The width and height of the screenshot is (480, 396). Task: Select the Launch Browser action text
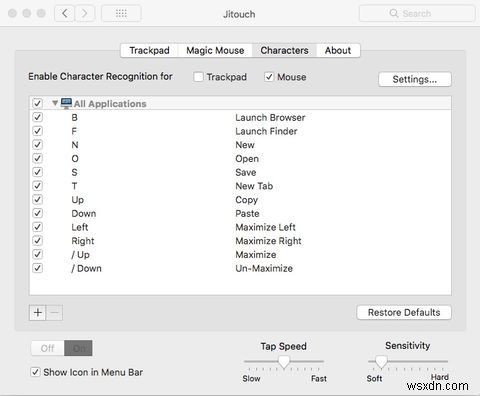(270, 117)
